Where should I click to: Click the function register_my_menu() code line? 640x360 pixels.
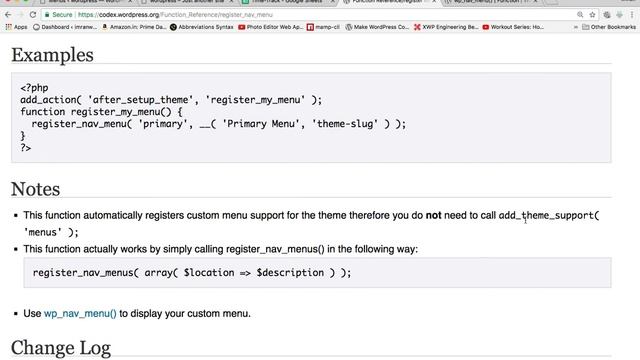(101, 112)
